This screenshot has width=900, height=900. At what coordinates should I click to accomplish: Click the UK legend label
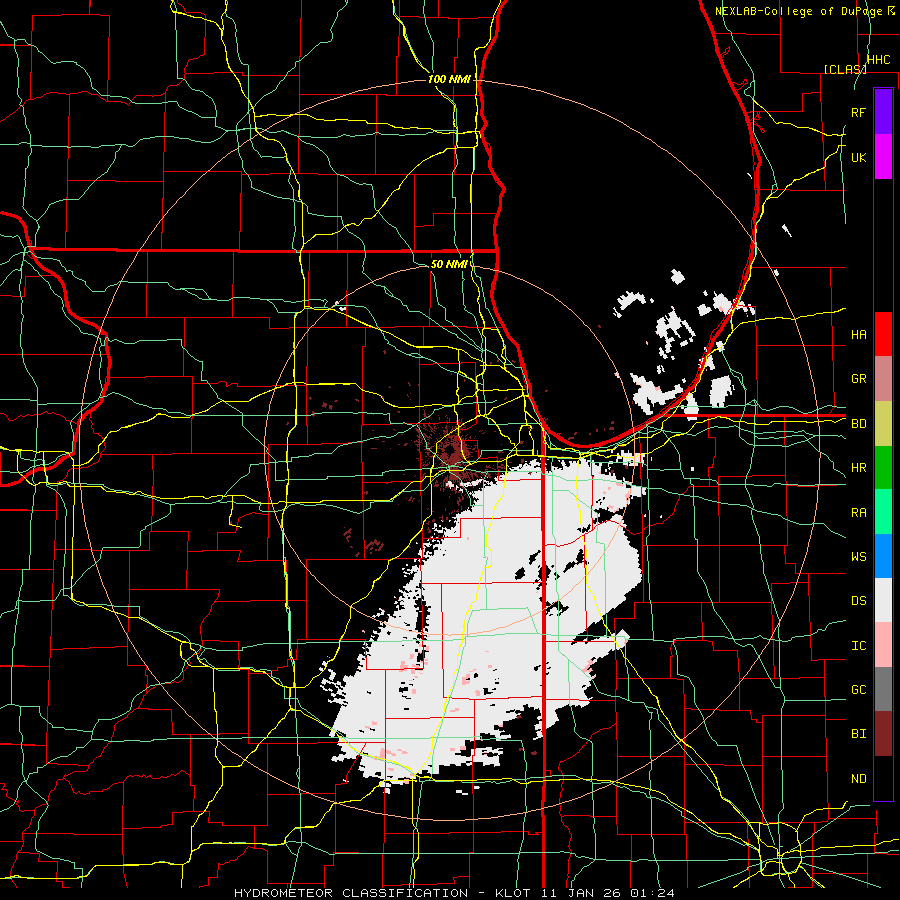[x=858, y=157]
